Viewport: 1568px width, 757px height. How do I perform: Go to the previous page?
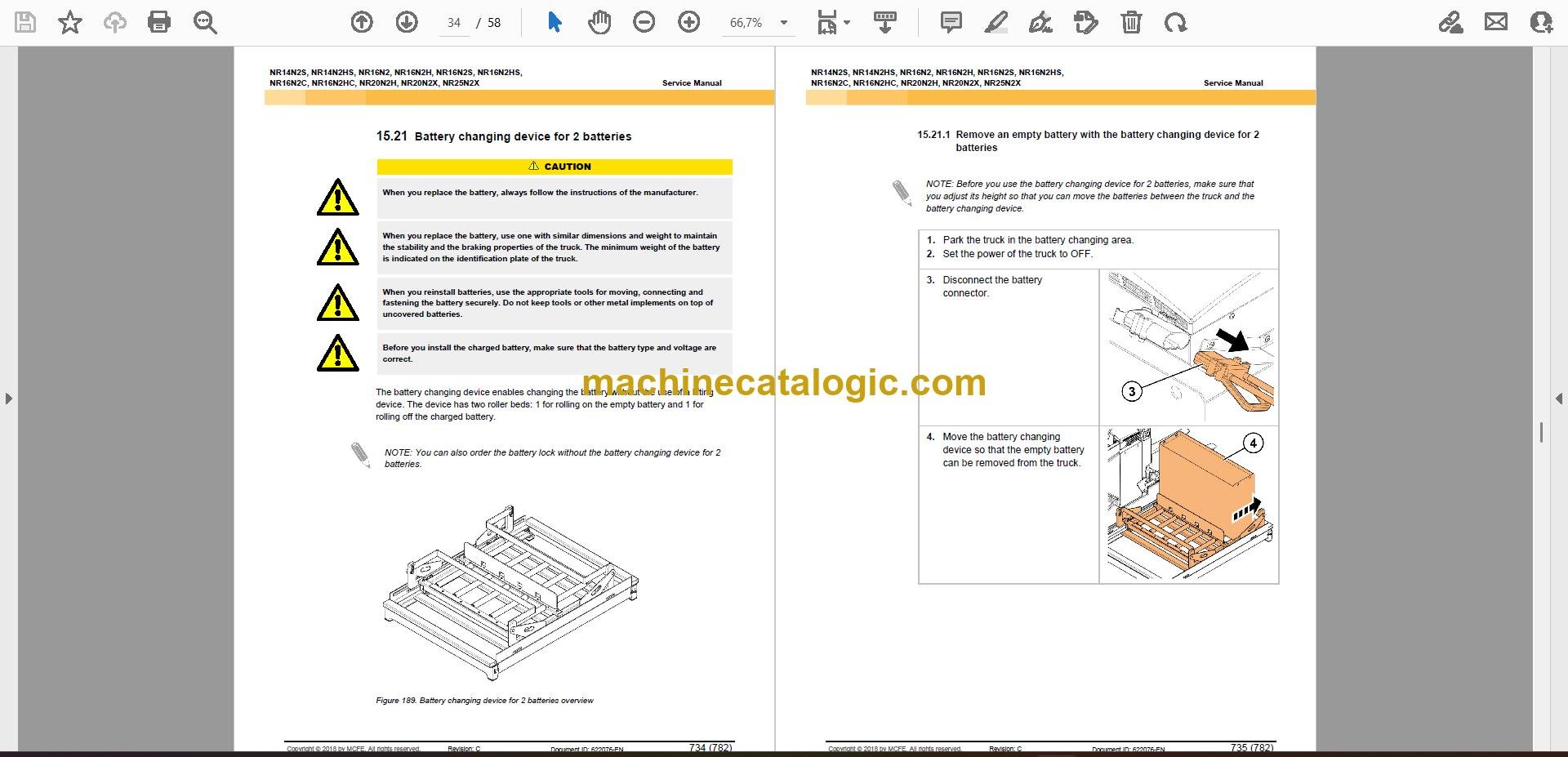(x=362, y=23)
